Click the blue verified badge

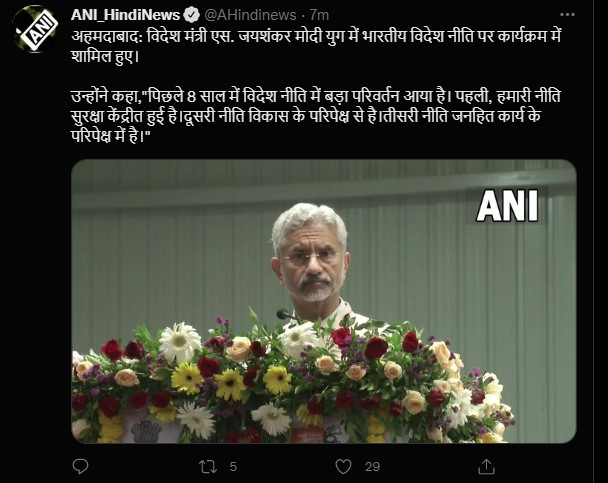pos(191,15)
